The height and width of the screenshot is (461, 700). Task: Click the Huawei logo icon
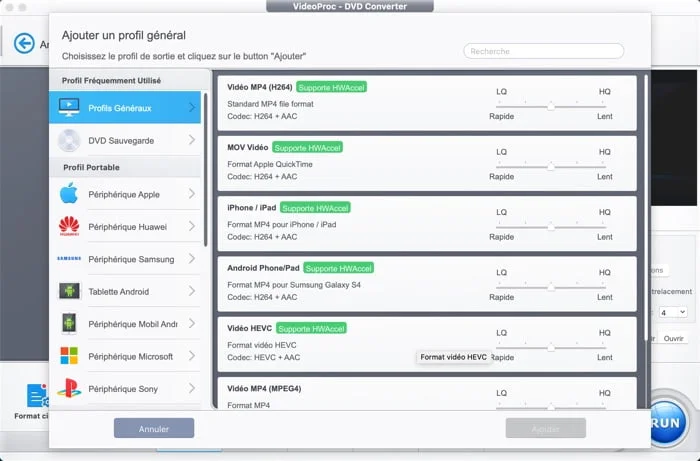(69, 226)
